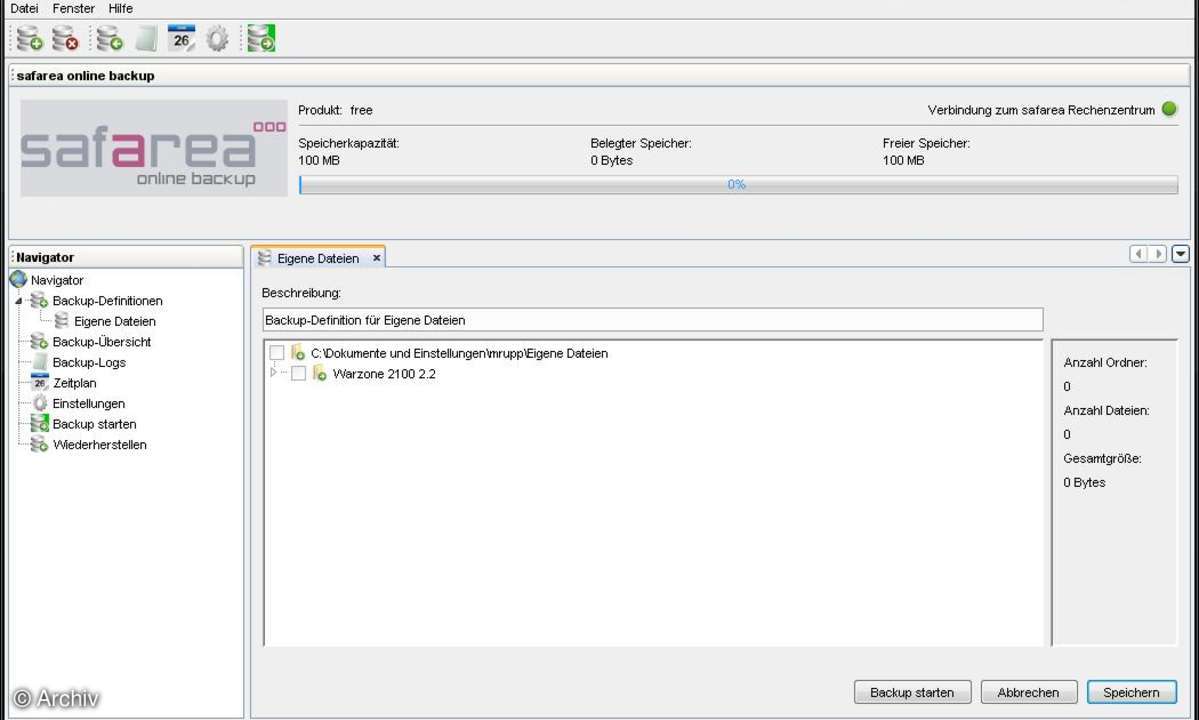Click the 0% storage progress bar

click(737, 184)
